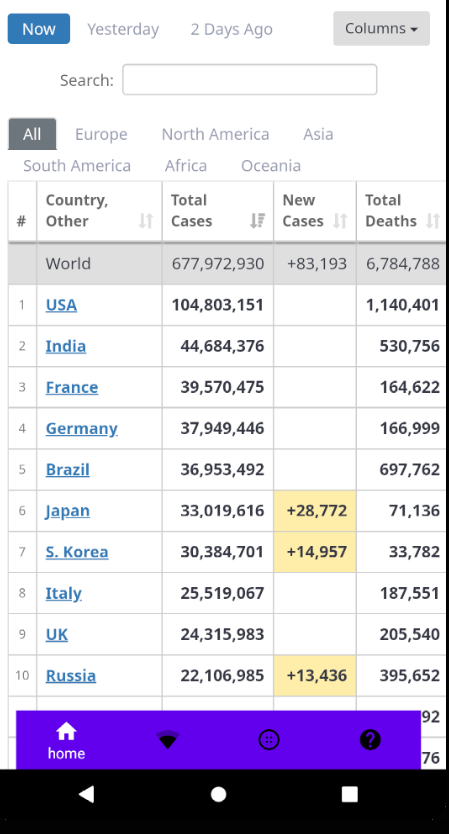The width and height of the screenshot is (449, 834).
Task: Tap Android home circle button
Action: 219,794
